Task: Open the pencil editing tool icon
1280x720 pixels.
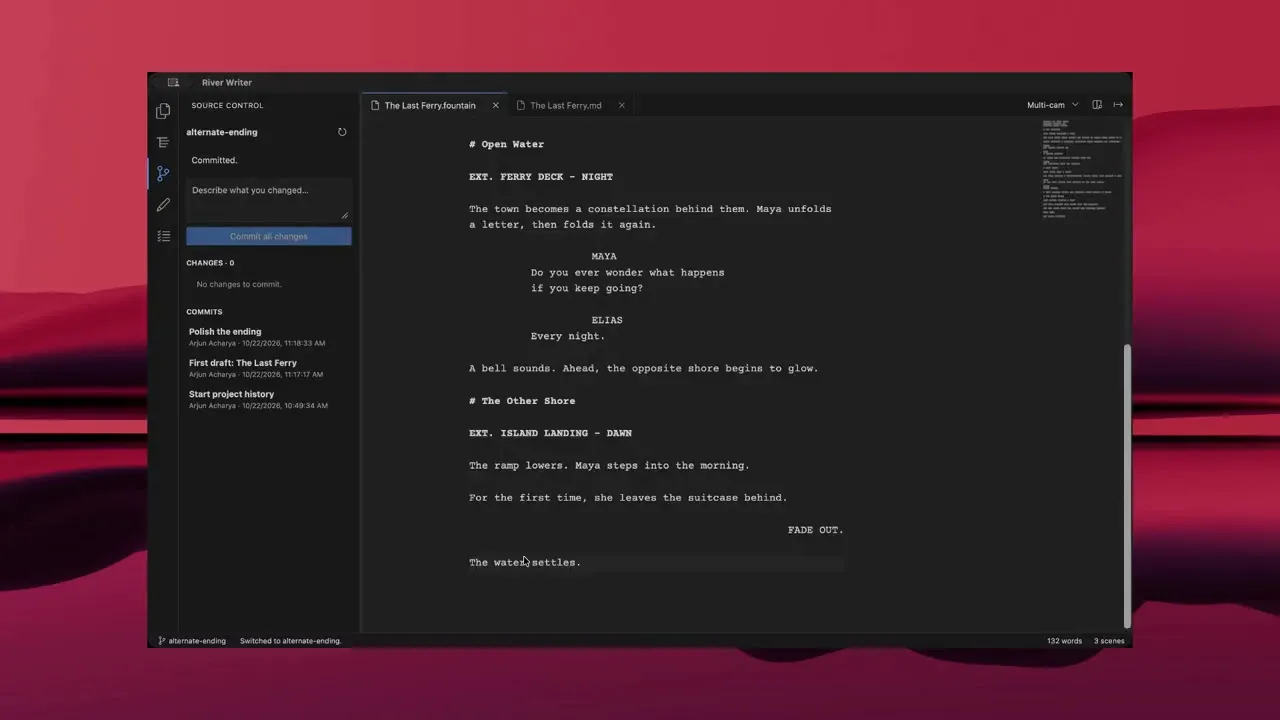Action: tap(163, 204)
